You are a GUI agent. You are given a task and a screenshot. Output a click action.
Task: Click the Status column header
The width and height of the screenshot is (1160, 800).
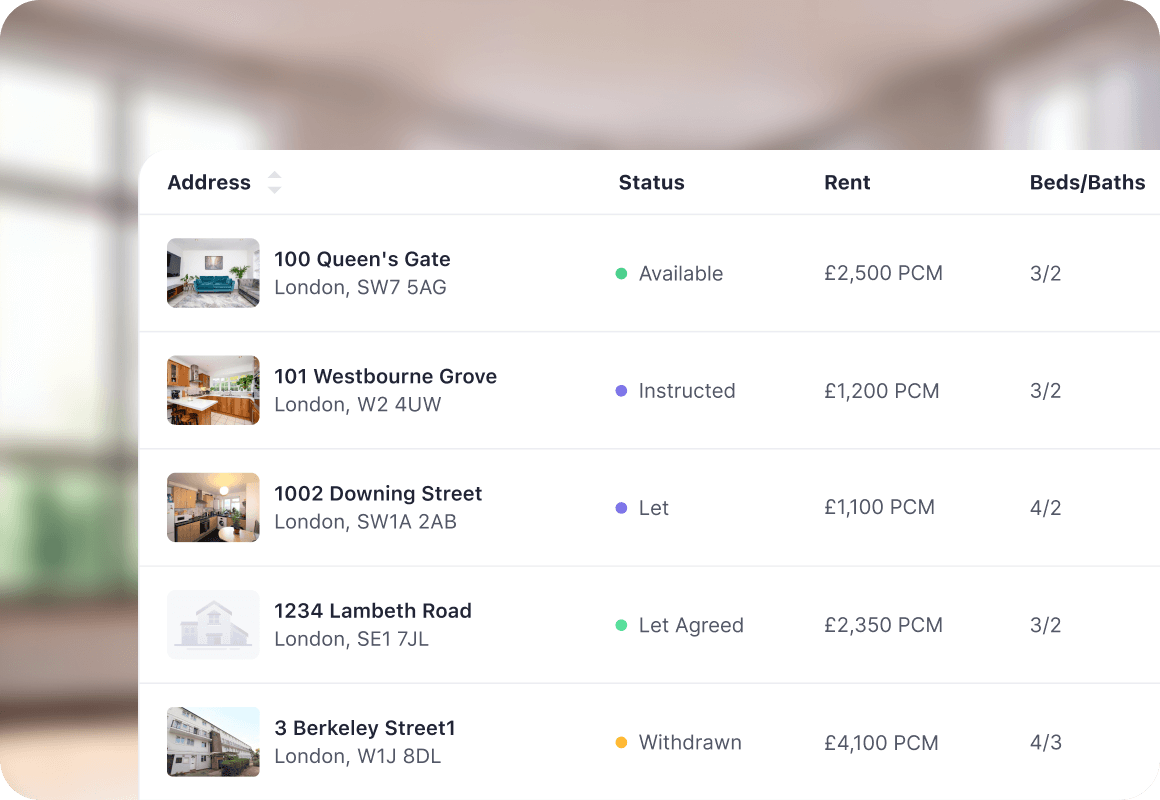(651, 183)
